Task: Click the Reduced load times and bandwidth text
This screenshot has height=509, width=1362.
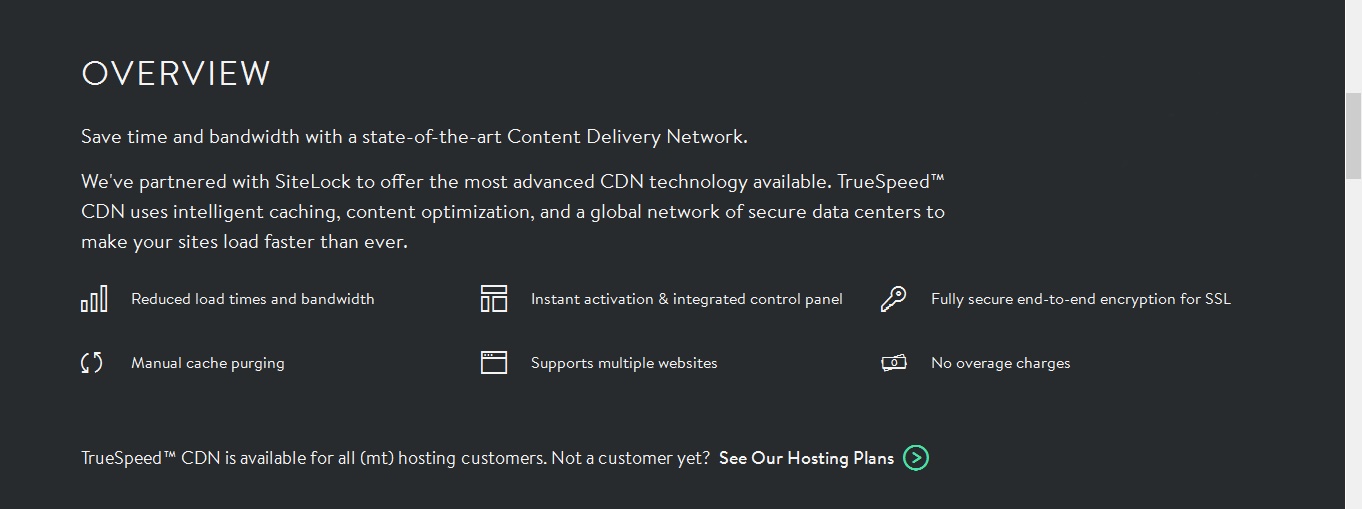Action: (253, 299)
